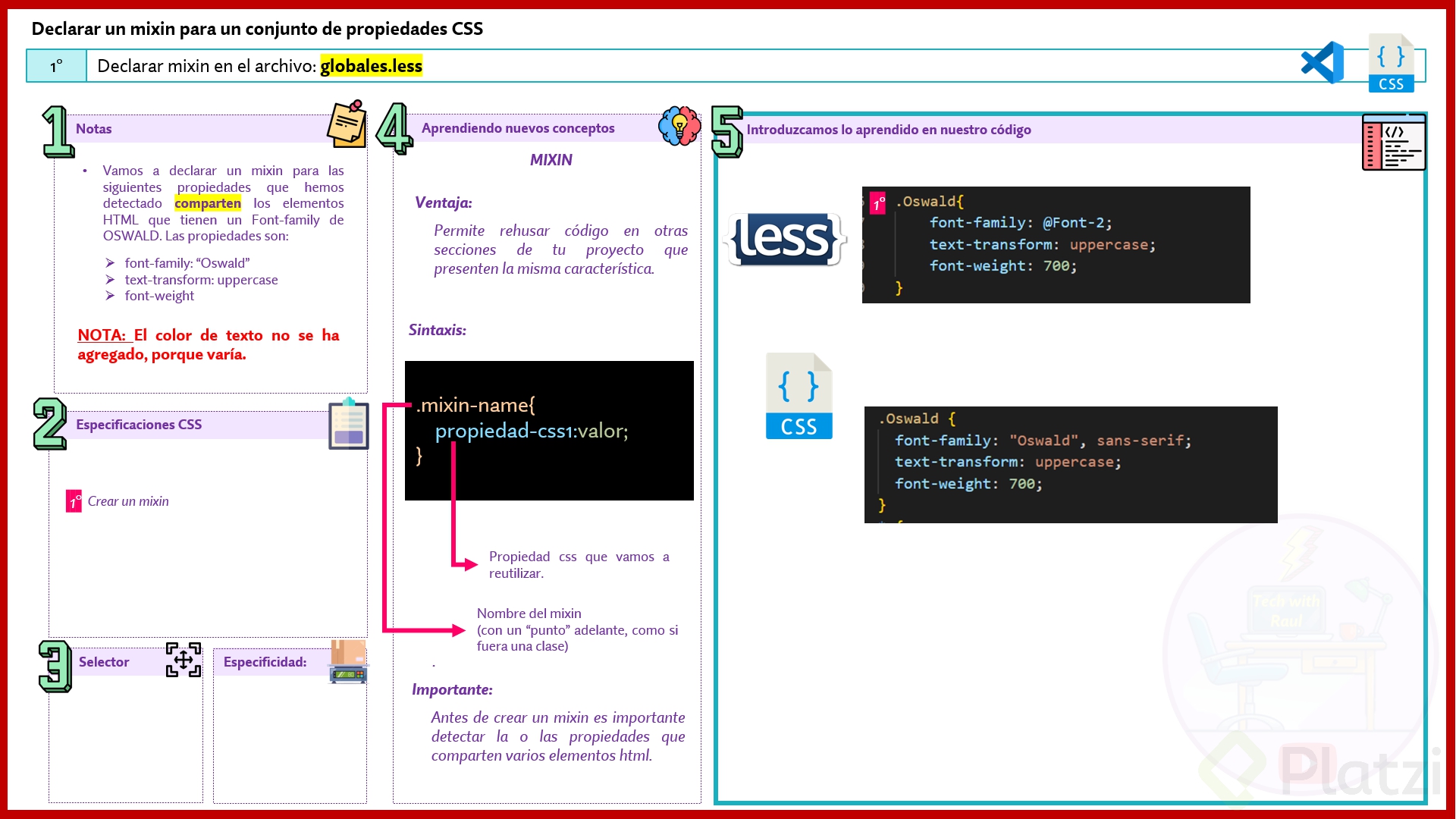Click the Especificidad section header
The image size is (1456, 819).
point(265,662)
